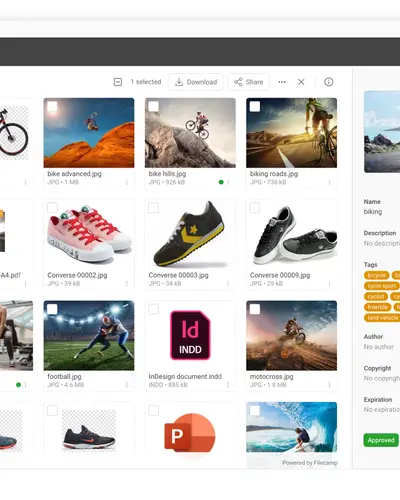The width and height of the screenshot is (400, 500).
Task: Check the motocross.jpg checkbox
Action: coord(255,309)
